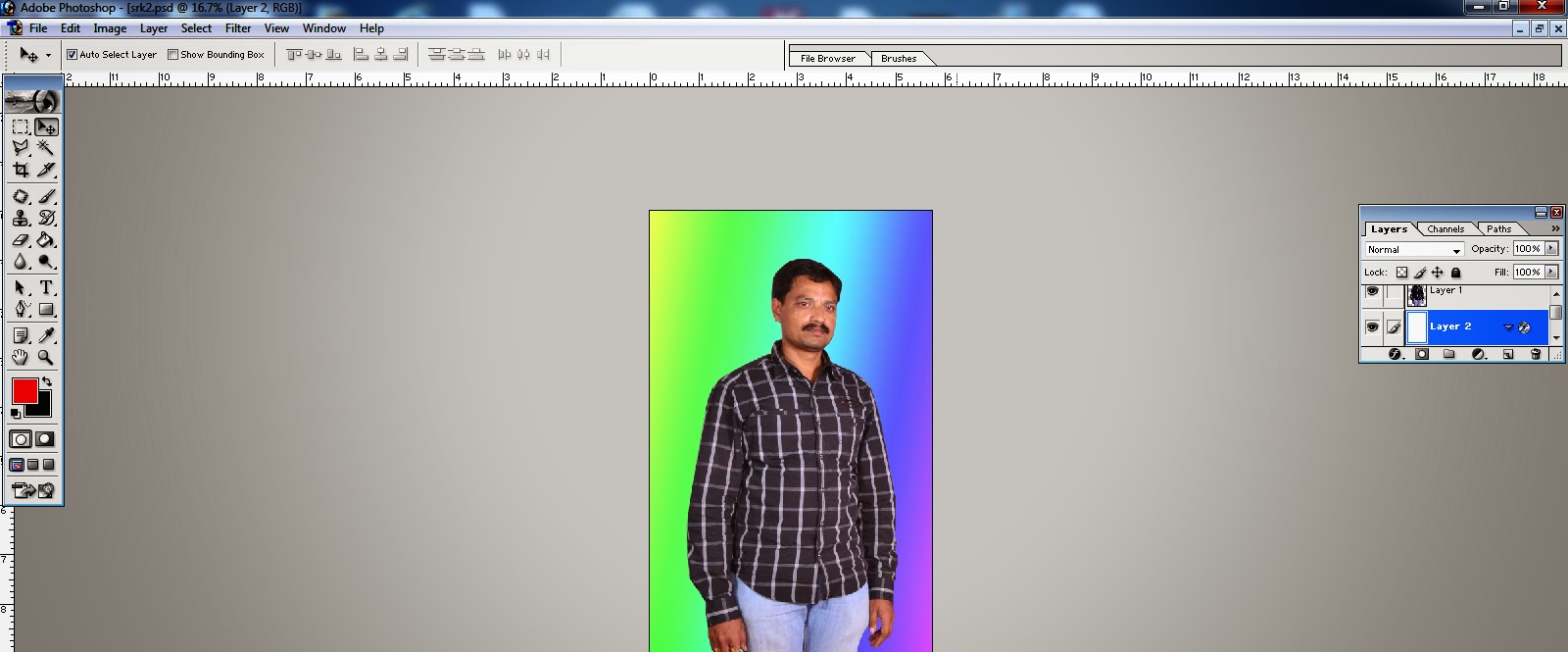This screenshot has height=652, width=1568.
Task: Select the Slice tool
Action: click(46, 170)
